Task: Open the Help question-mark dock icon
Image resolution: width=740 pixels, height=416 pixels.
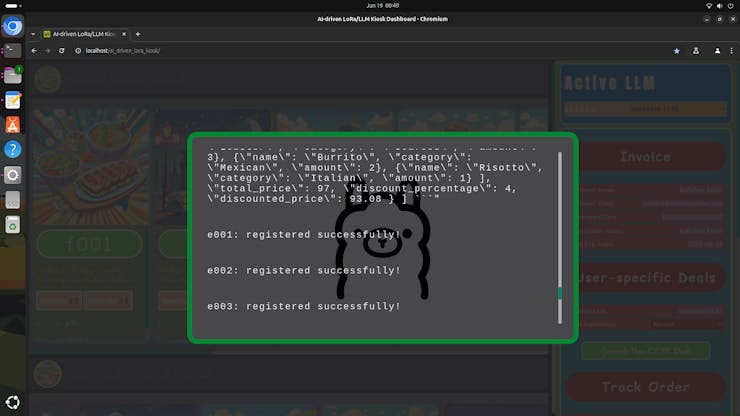Action: point(13,150)
